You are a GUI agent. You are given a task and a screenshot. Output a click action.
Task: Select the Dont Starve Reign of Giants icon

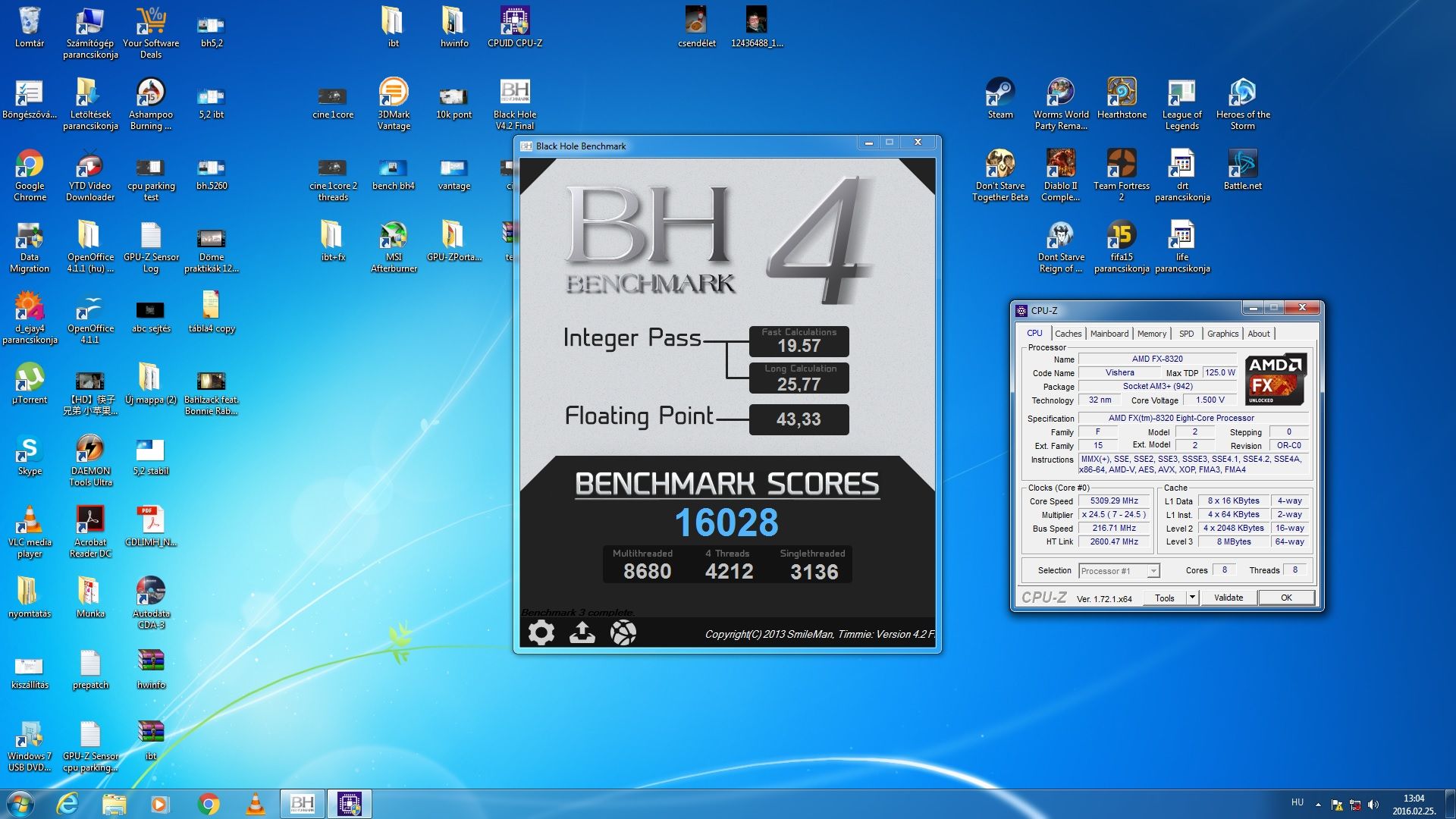(x=1060, y=246)
